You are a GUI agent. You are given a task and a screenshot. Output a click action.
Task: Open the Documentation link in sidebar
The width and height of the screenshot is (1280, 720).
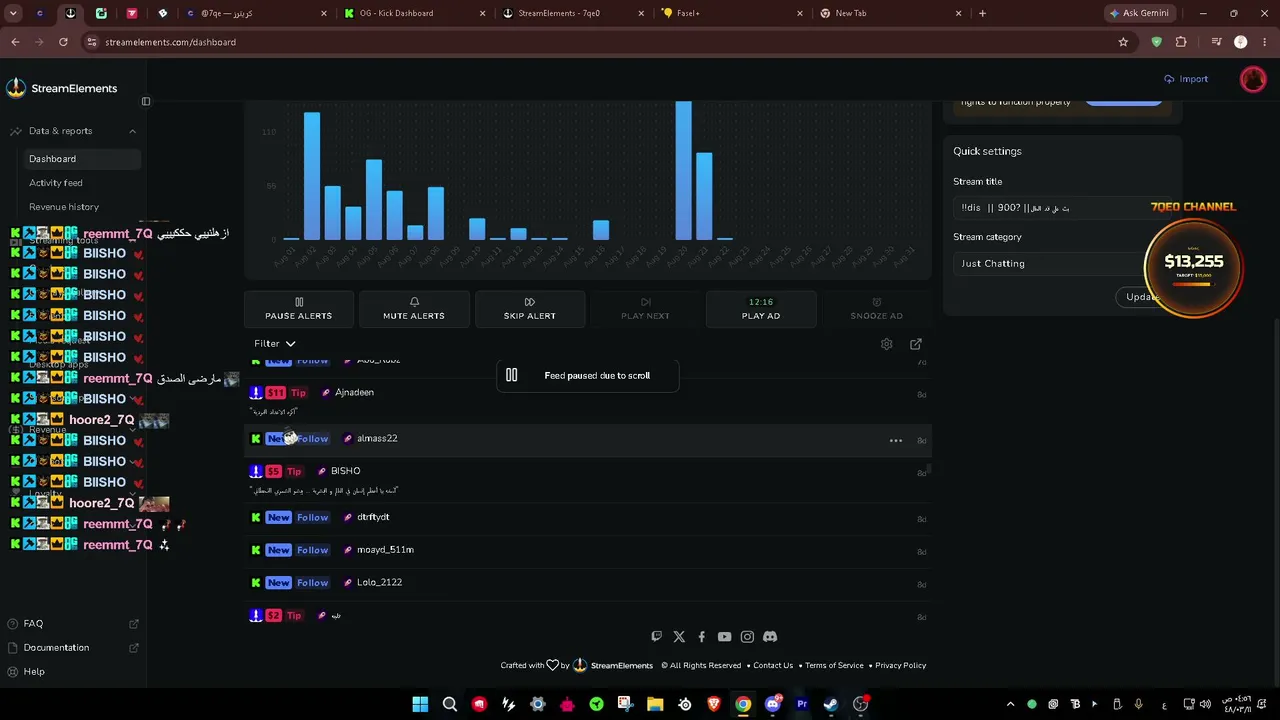(x=56, y=648)
